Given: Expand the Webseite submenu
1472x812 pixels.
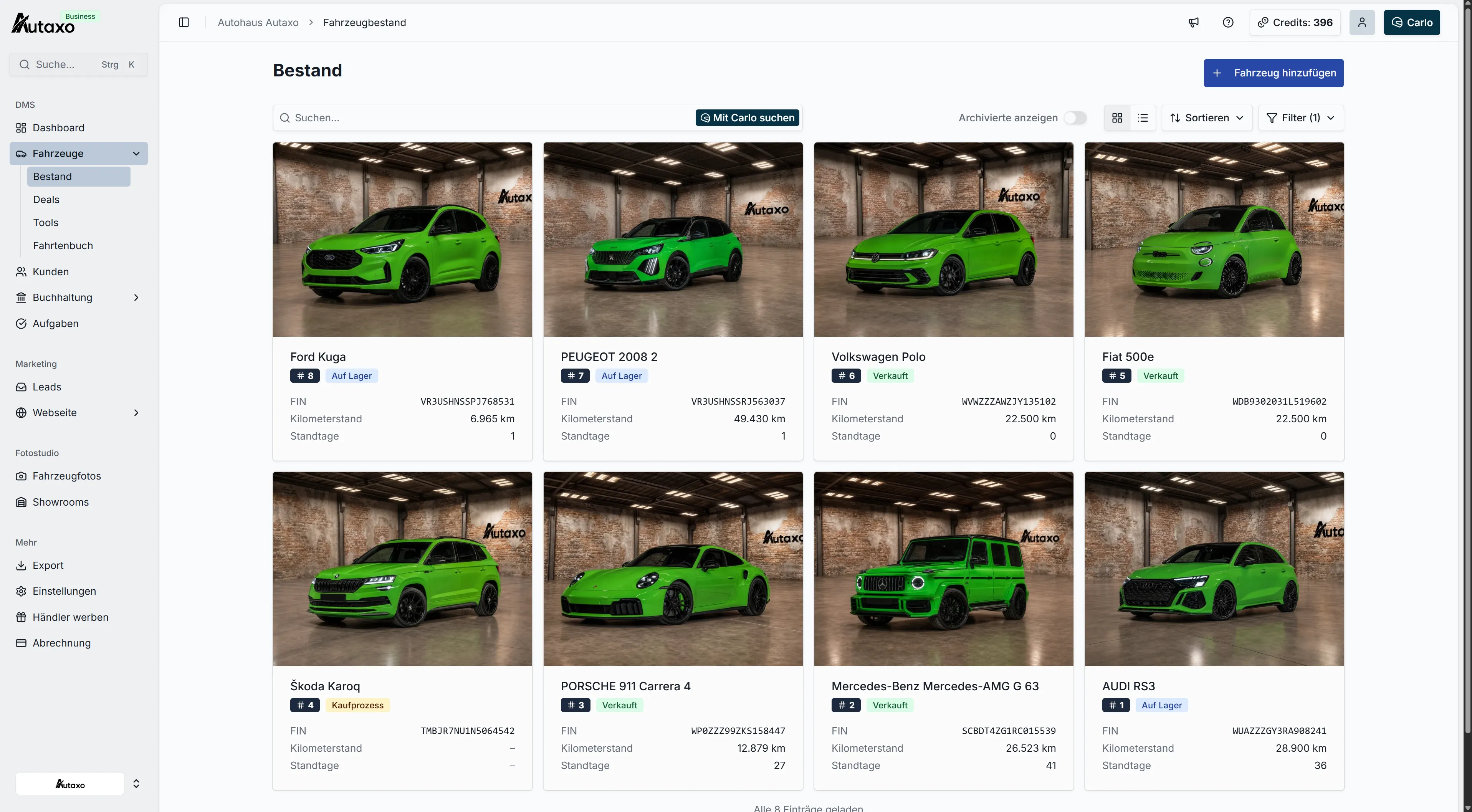Looking at the screenshot, I should coord(136,413).
